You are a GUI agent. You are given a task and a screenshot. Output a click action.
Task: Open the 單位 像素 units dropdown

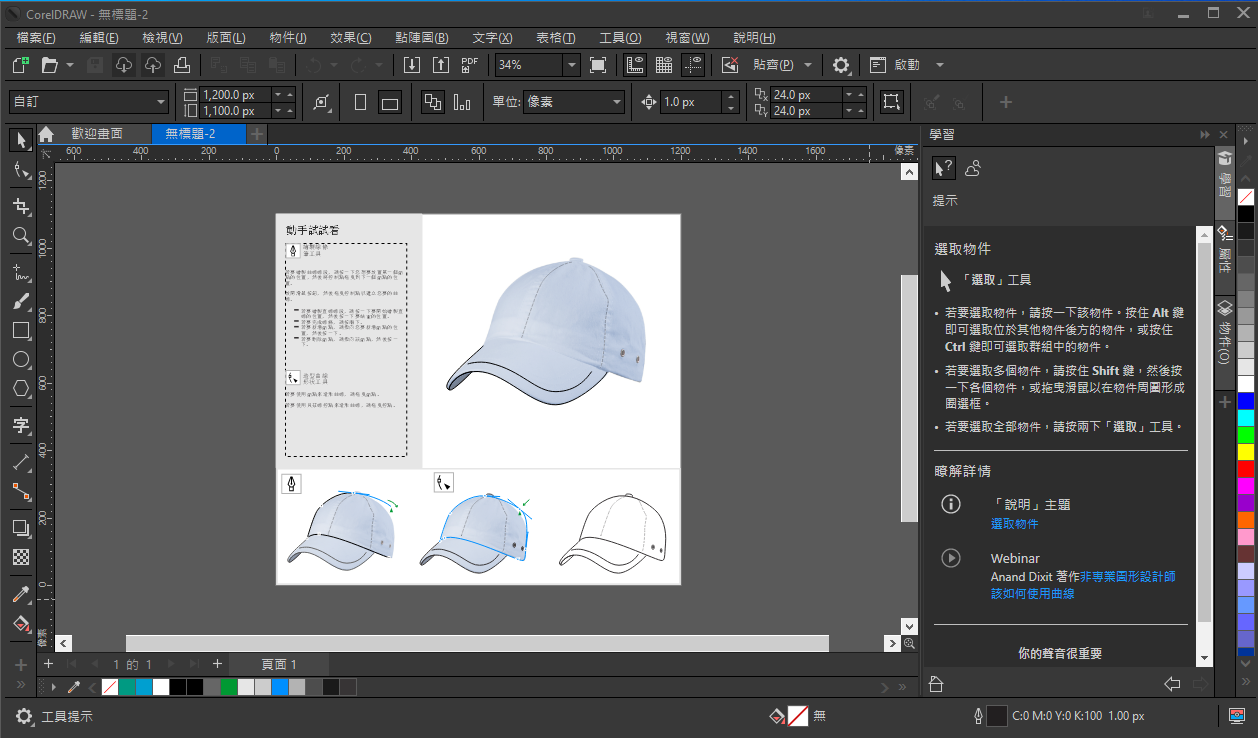616,102
